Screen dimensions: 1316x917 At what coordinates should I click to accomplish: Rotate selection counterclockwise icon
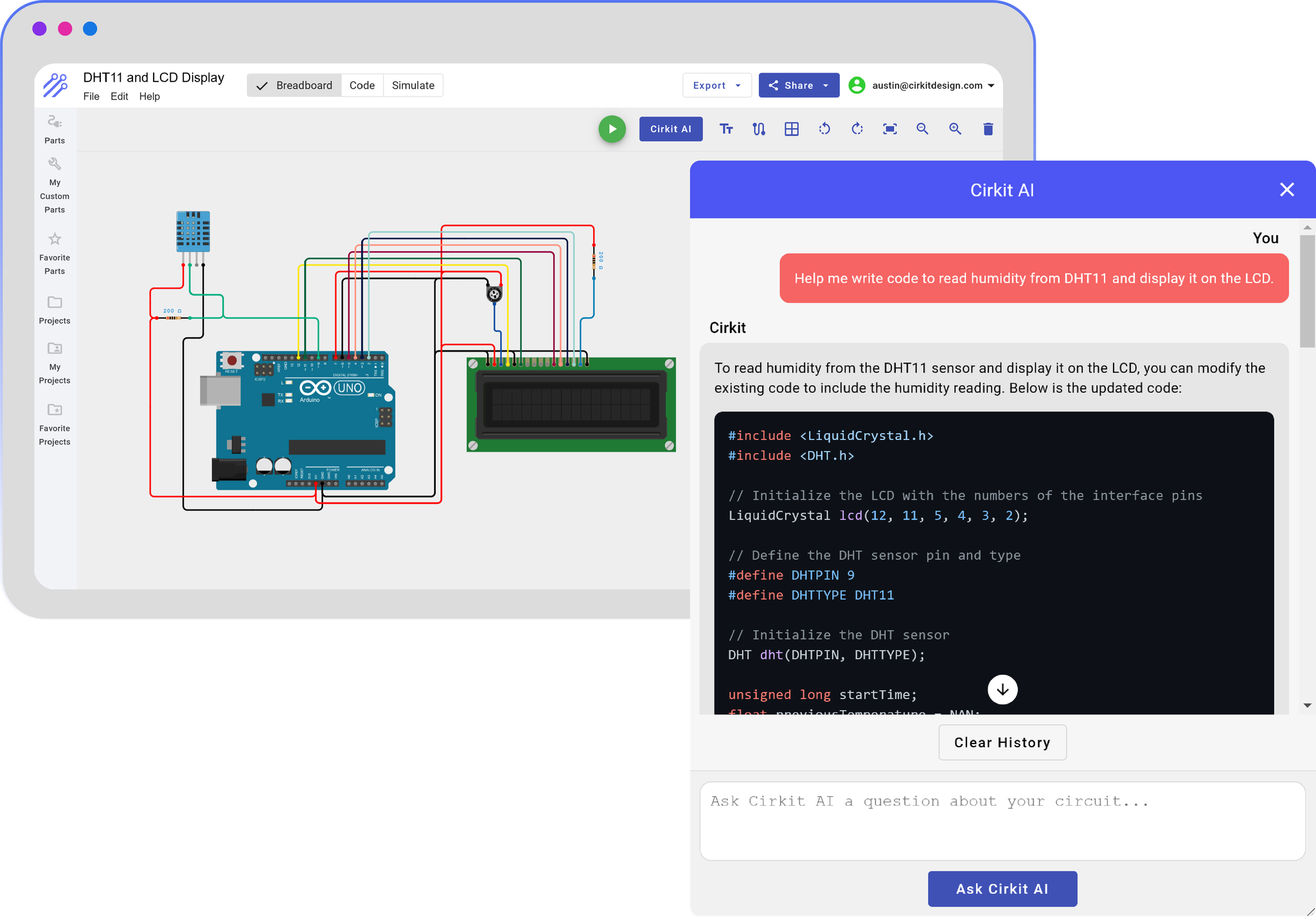point(824,129)
